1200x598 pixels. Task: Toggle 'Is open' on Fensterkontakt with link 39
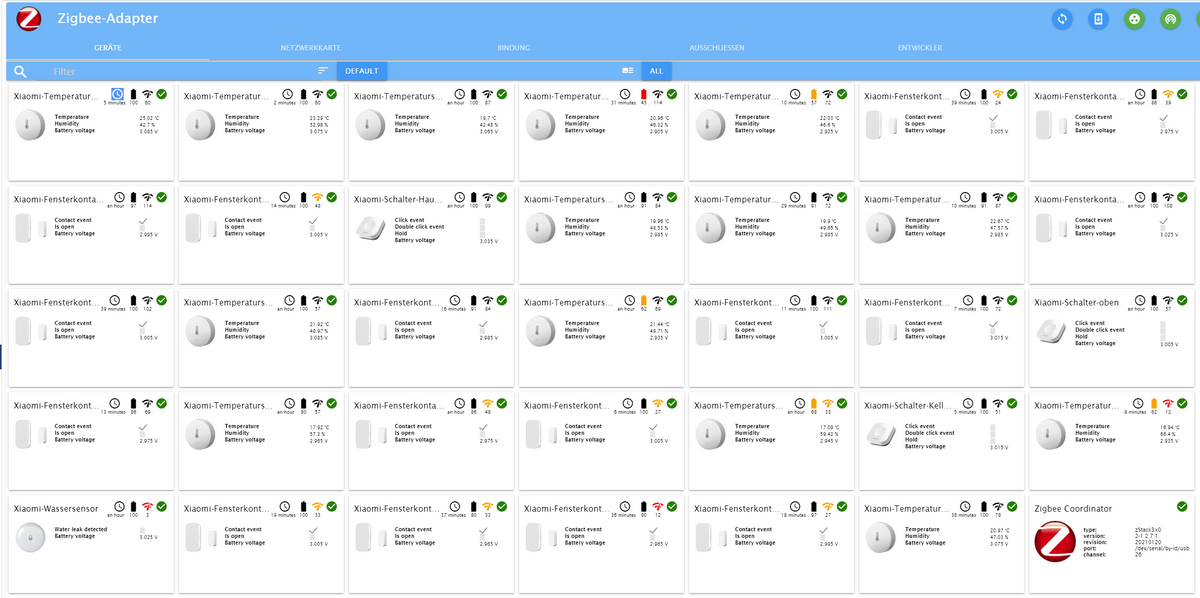tap(1162, 123)
